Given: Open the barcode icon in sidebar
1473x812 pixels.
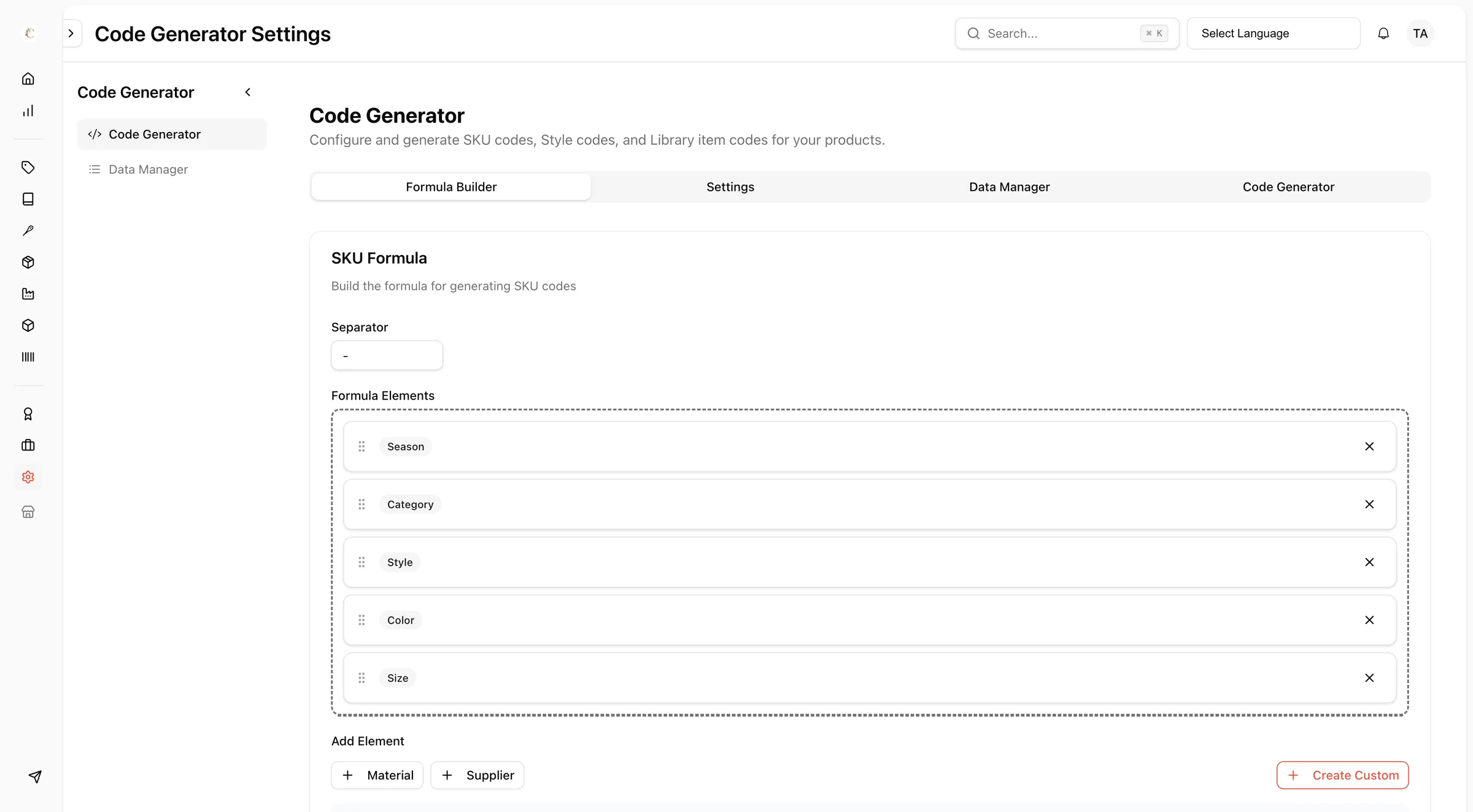Looking at the screenshot, I should point(28,357).
